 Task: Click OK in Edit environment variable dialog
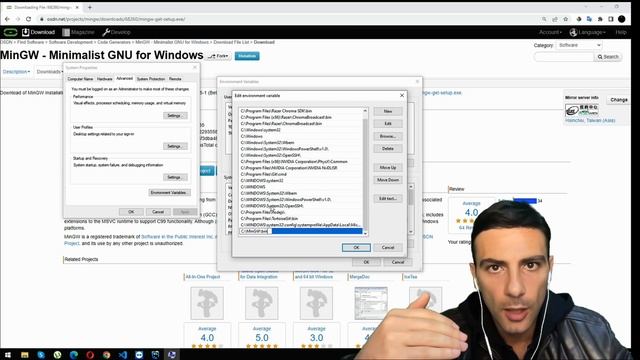pos(356,247)
